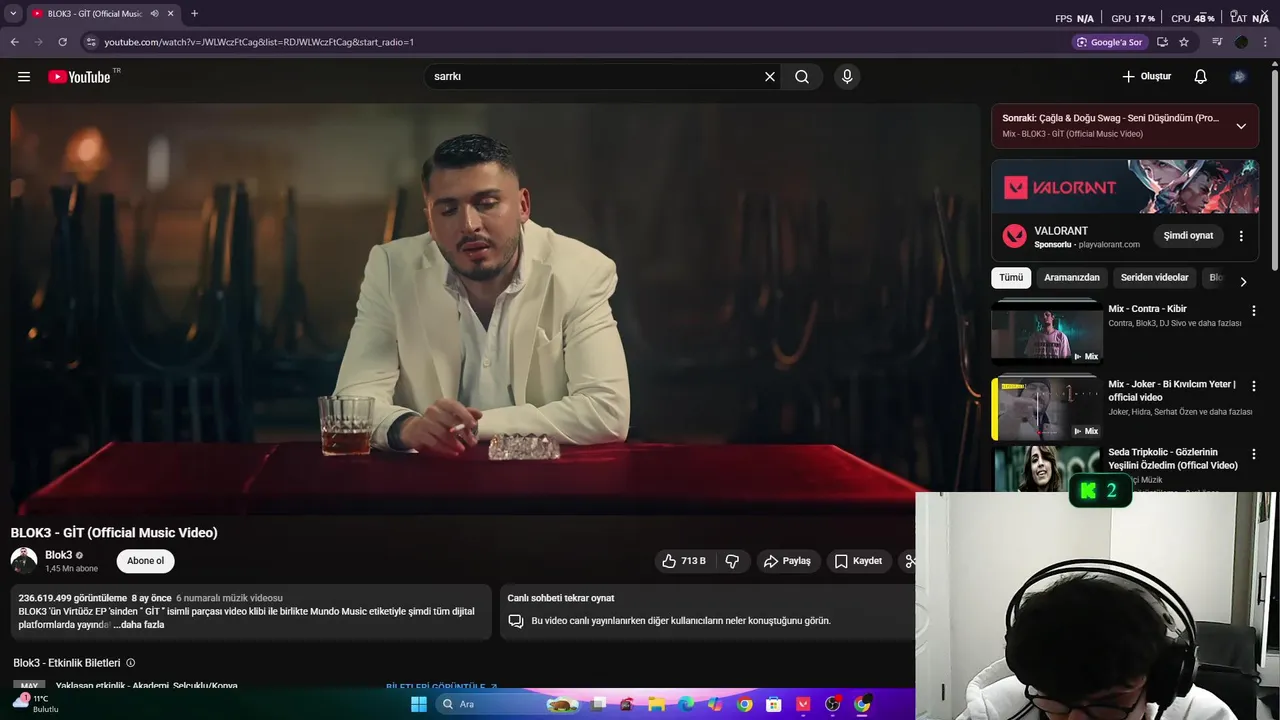Open options for Seda Tripkolic video
This screenshot has width=1280, height=720.
click(1254, 454)
